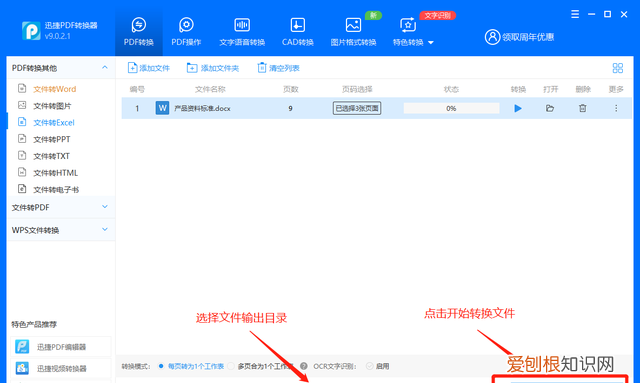This screenshot has height=383, width=640.
Task: Select 多页合为1个工作表 mode
Action: point(261,366)
